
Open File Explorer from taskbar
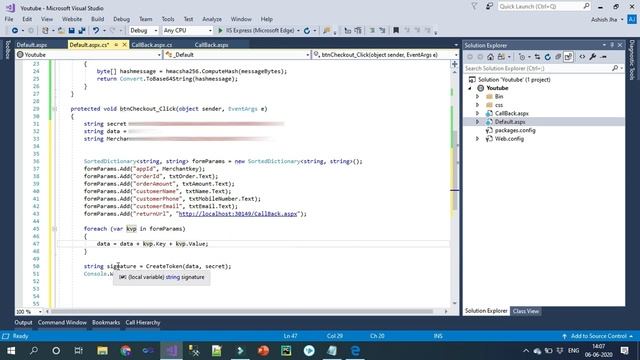tap(102, 351)
